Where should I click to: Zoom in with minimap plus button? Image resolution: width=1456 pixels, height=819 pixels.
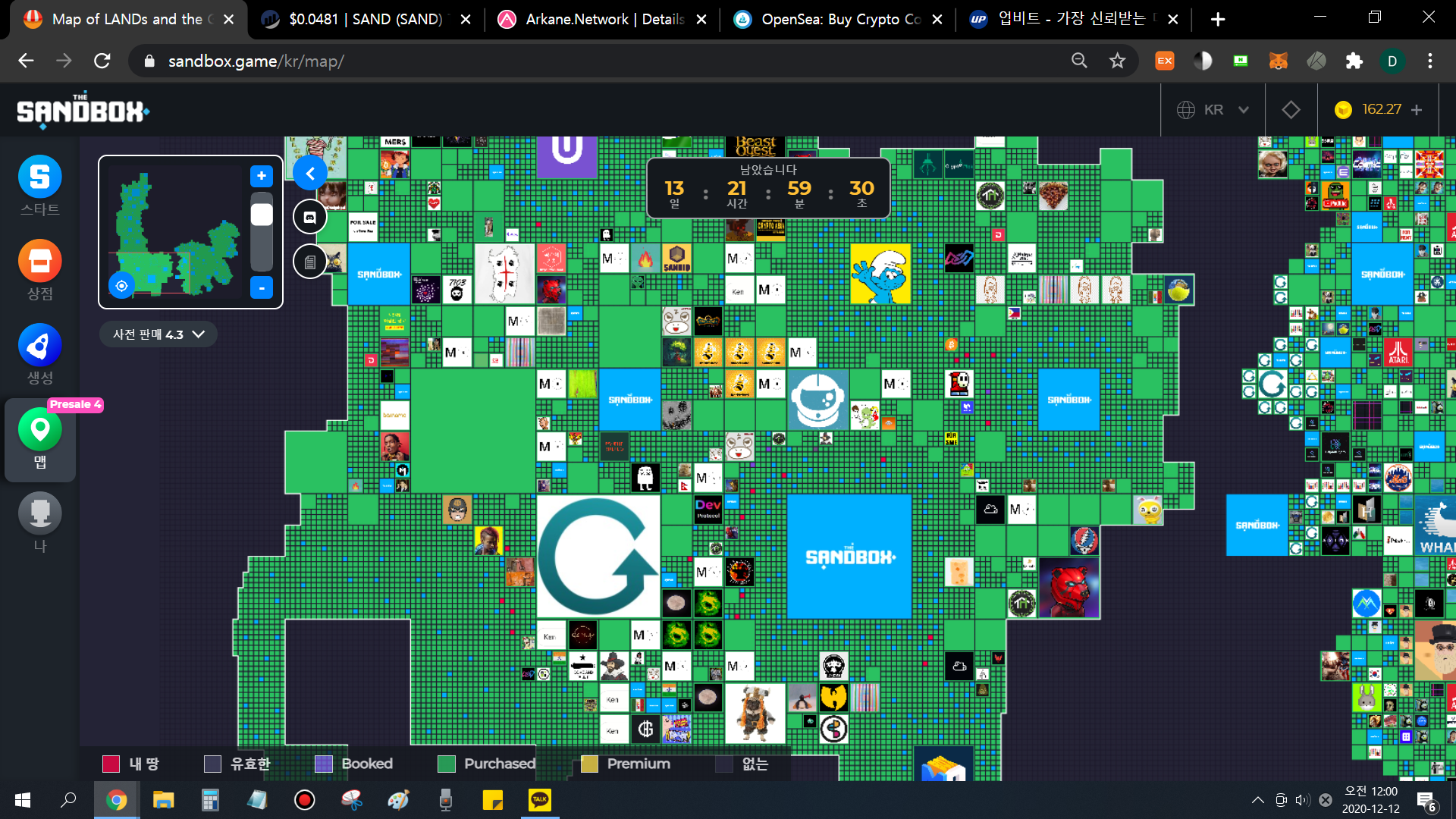(x=261, y=176)
